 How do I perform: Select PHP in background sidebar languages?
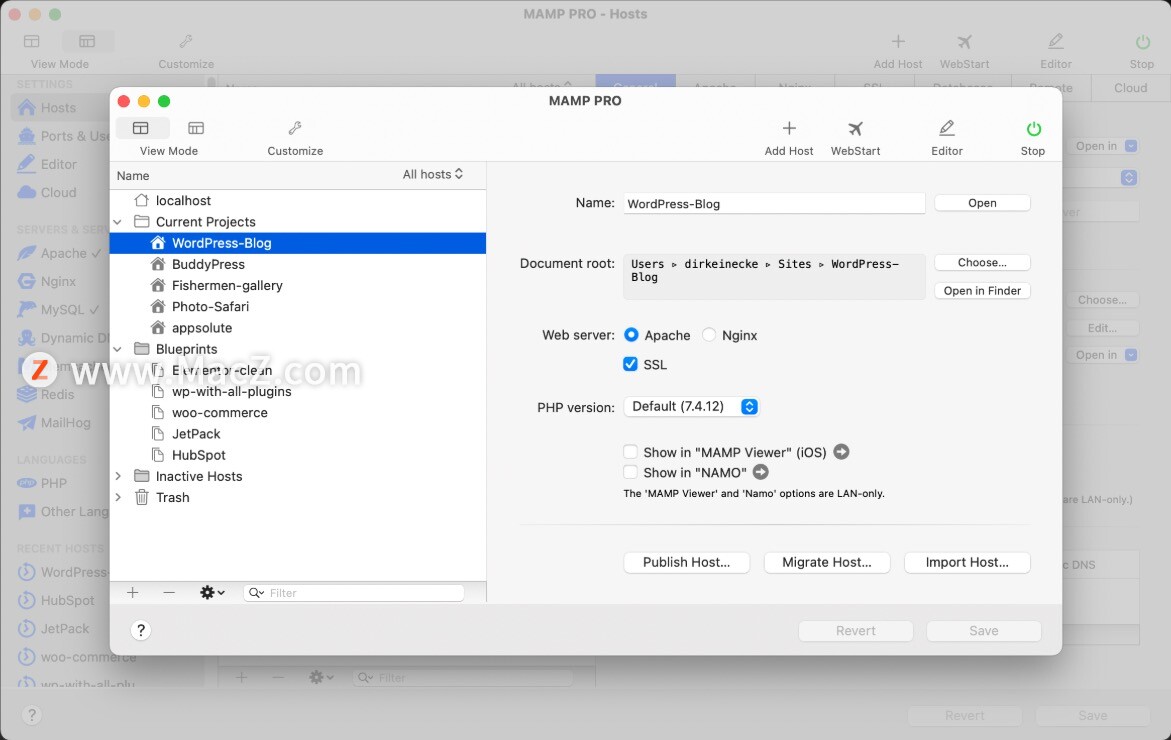tap(53, 483)
